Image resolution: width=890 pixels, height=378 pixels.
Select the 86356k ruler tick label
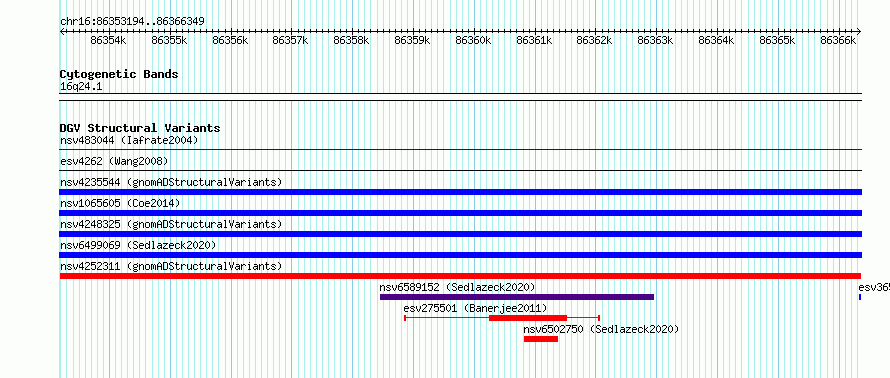click(x=230, y=40)
